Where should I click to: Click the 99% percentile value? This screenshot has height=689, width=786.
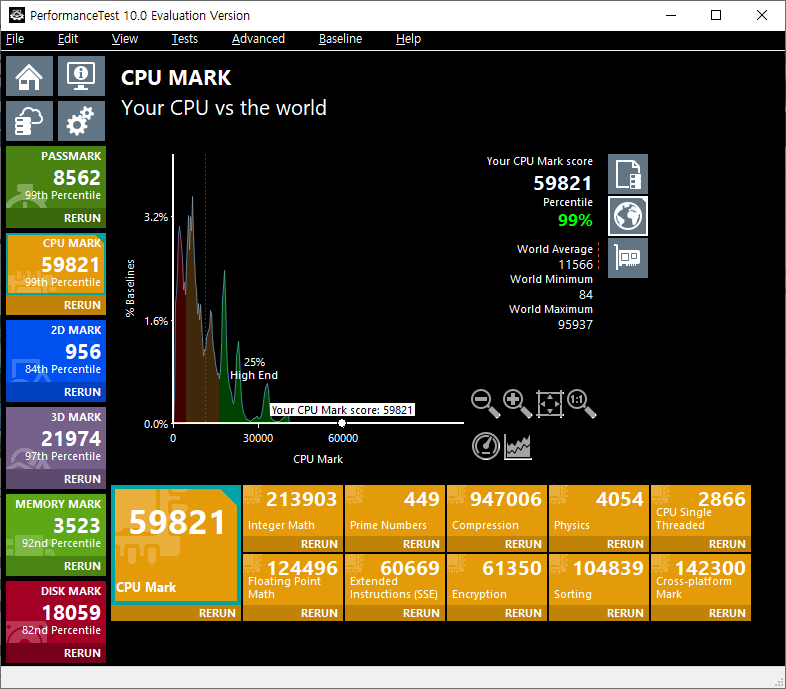point(575,220)
